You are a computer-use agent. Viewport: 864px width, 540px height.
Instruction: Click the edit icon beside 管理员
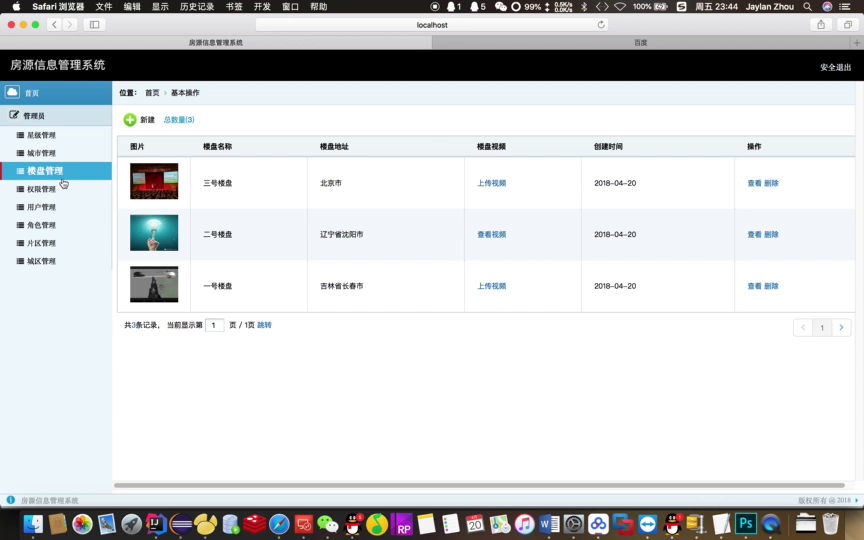click(x=14, y=115)
